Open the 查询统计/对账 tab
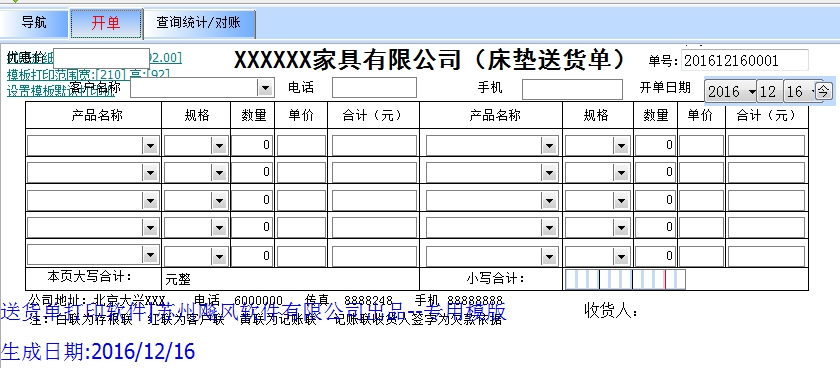Viewport: 840px width, 368px height. [199, 23]
